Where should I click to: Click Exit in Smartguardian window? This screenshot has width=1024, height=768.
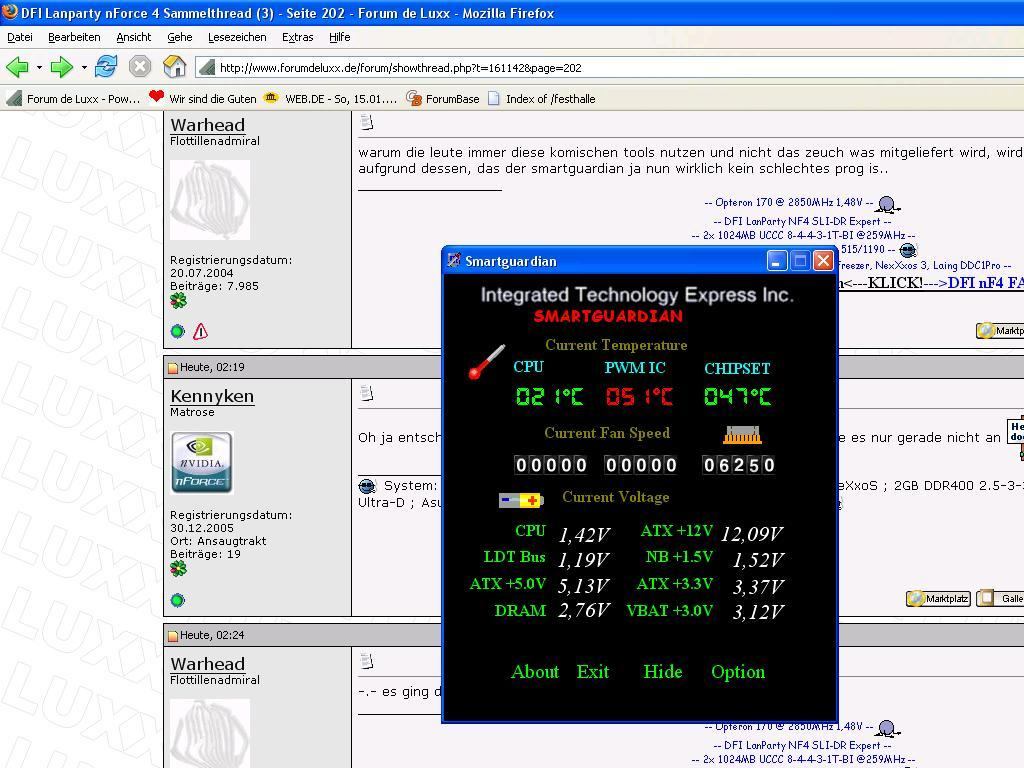(x=592, y=671)
